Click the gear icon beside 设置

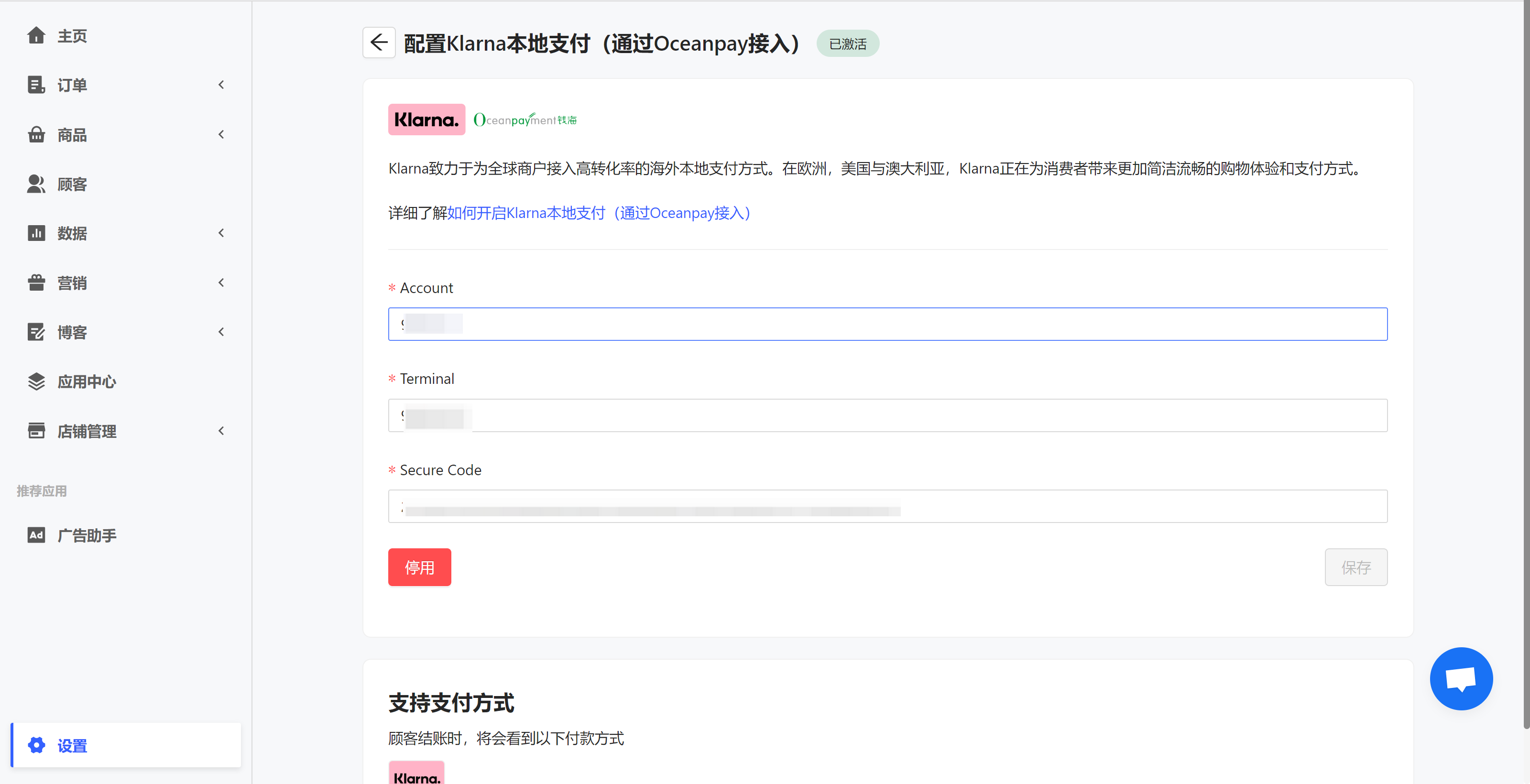36,745
